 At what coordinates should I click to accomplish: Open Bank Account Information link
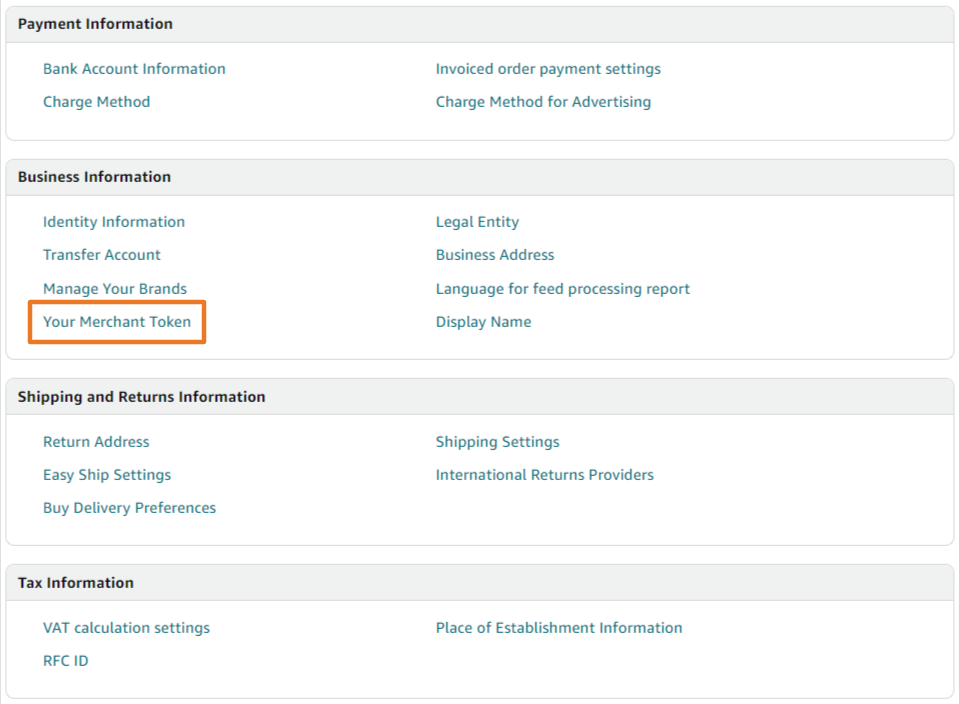pyautogui.click(x=134, y=69)
